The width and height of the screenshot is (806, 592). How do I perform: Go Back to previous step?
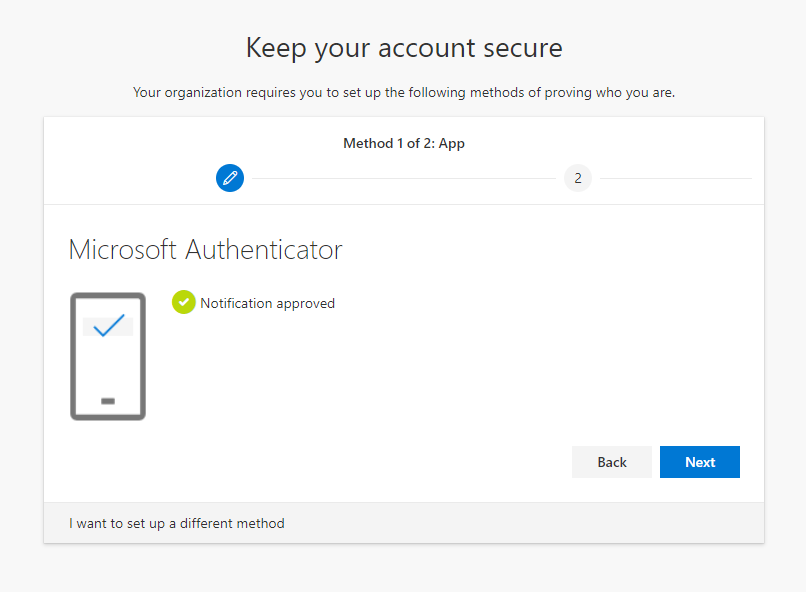click(x=612, y=462)
